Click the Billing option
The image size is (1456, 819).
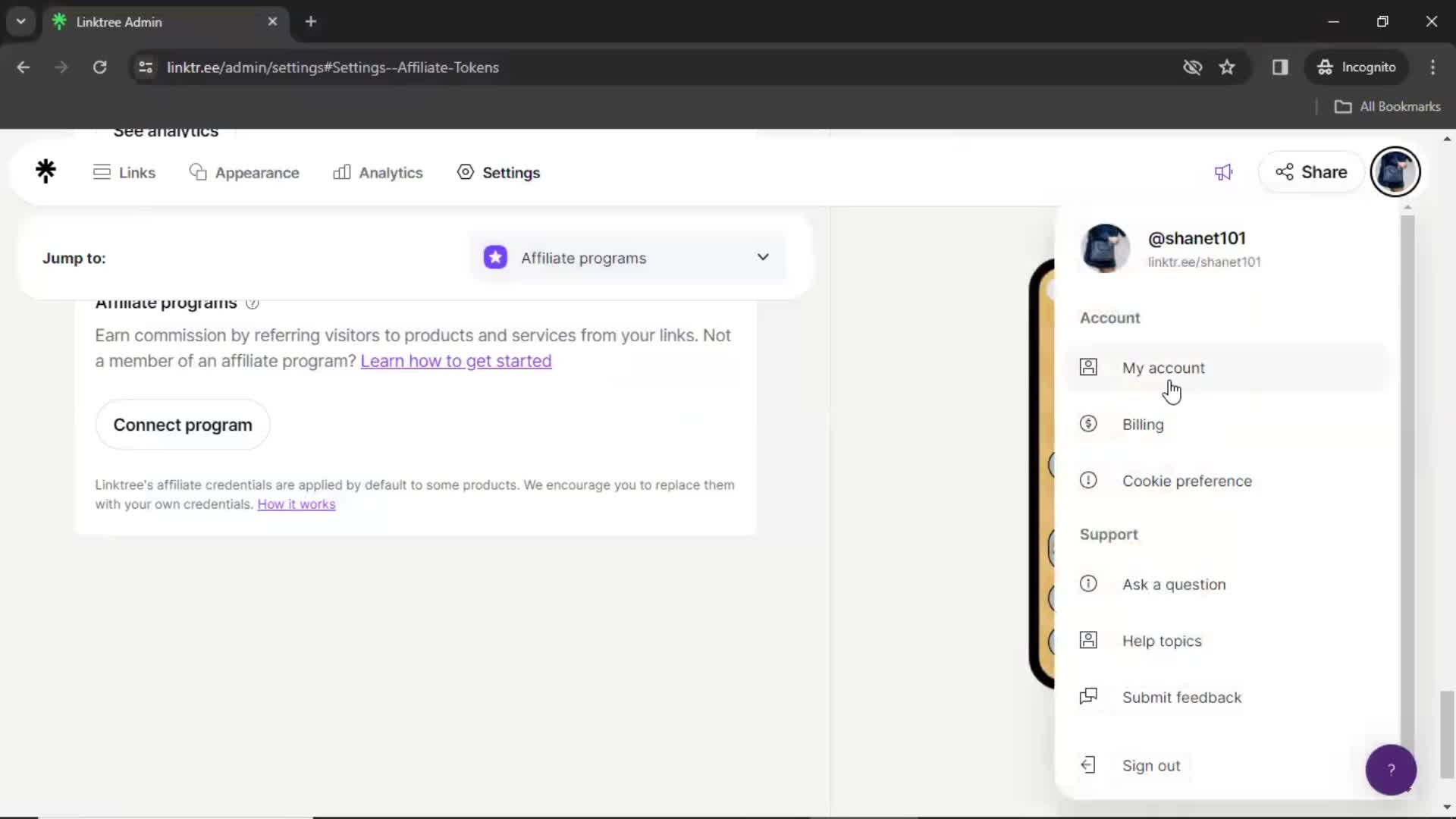(x=1143, y=424)
